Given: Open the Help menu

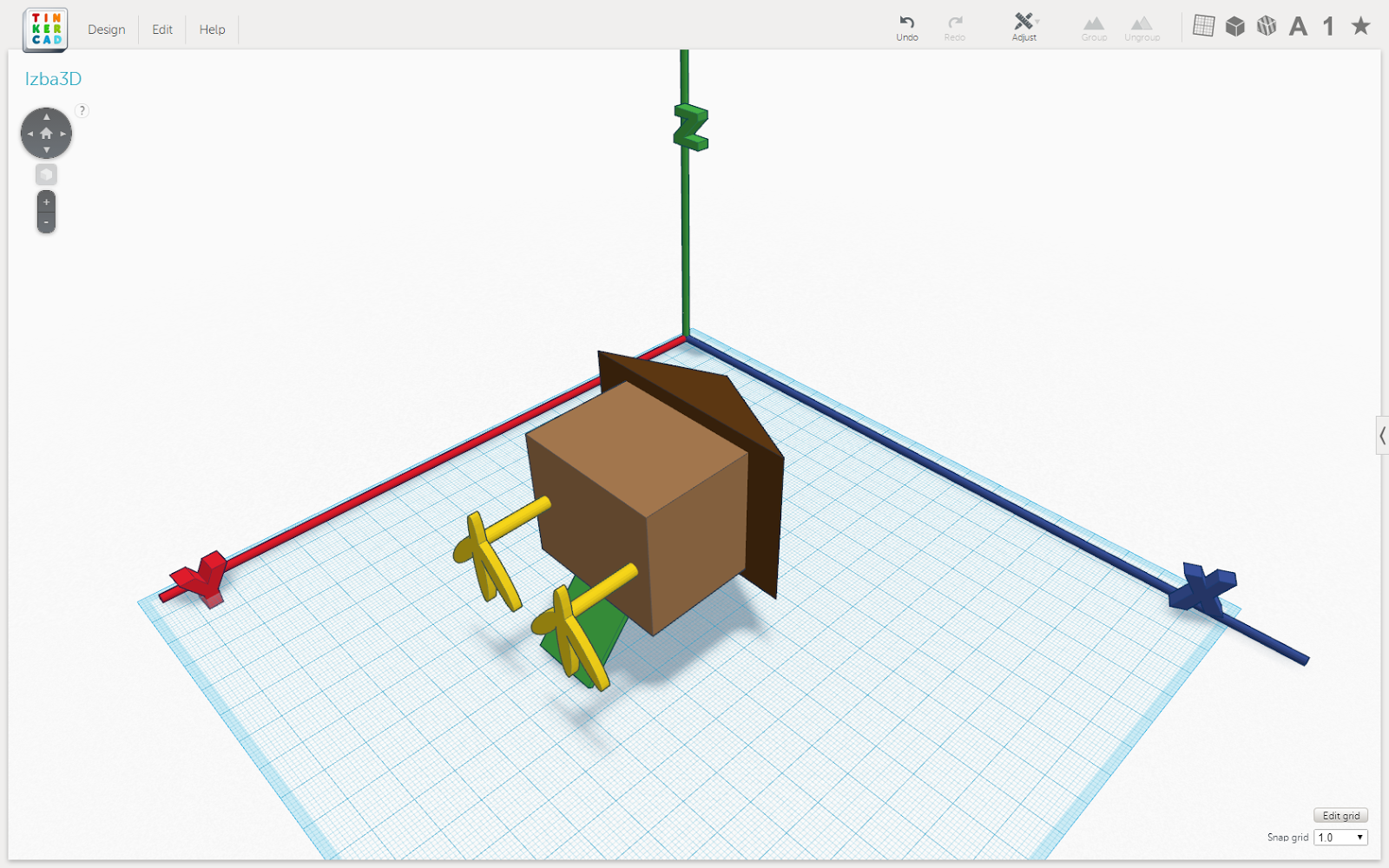Looking at the screenshot, I should (x=212, y=30).
